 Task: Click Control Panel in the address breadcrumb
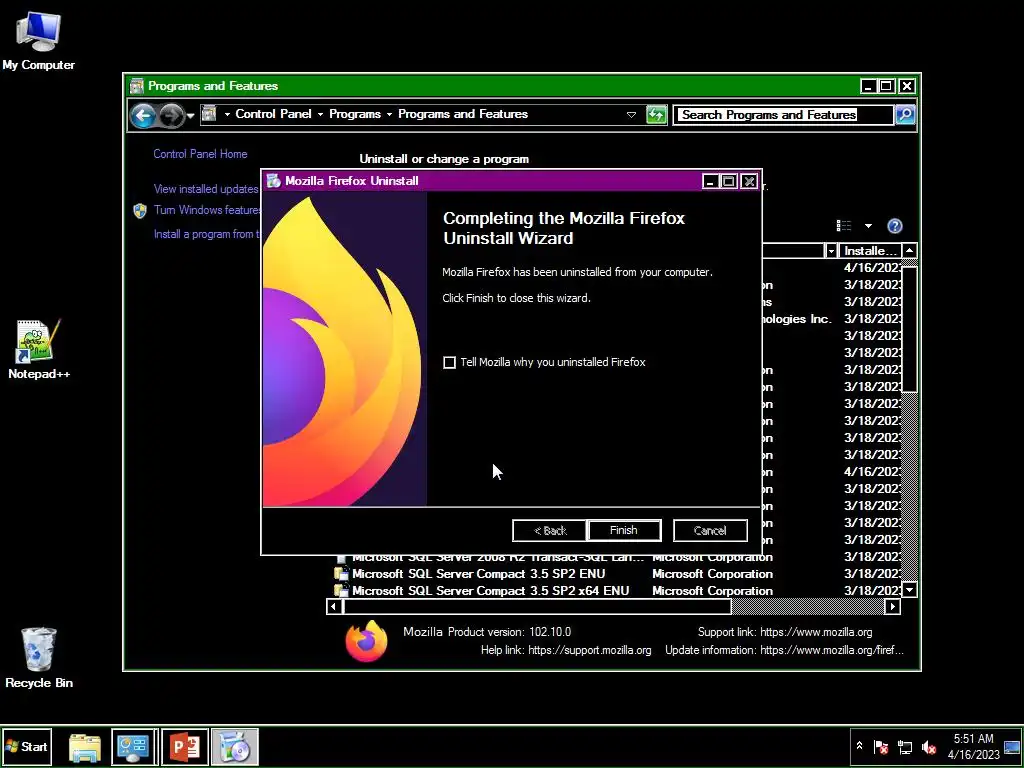[273, 114]
